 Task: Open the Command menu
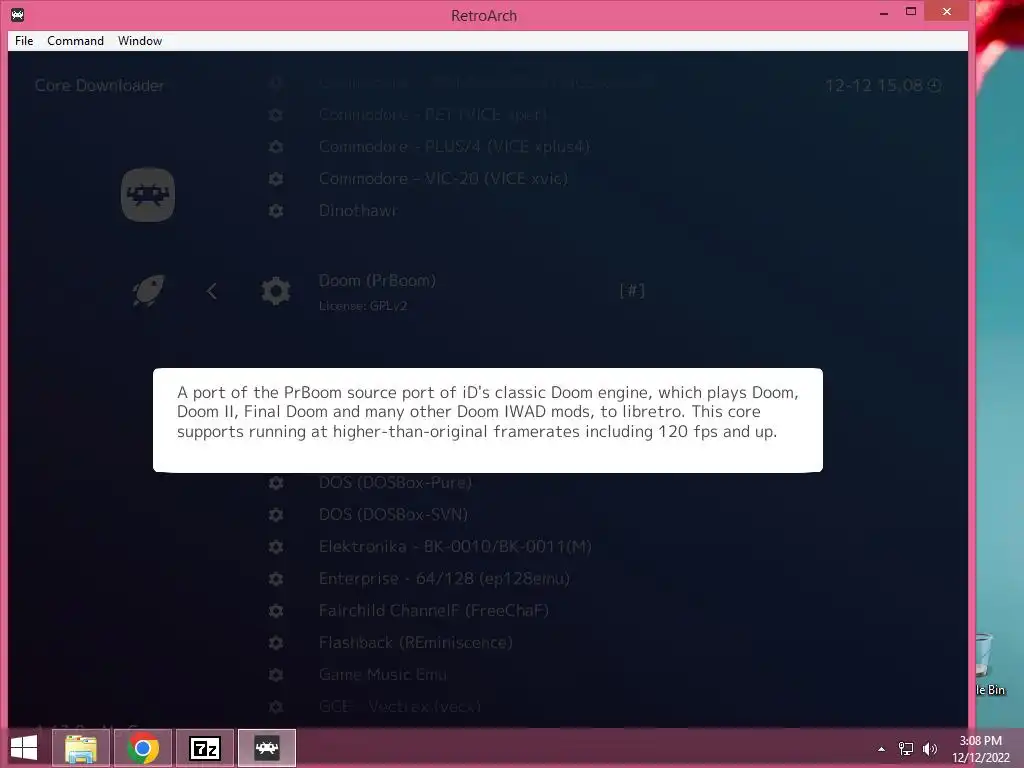tap(75, 40)
